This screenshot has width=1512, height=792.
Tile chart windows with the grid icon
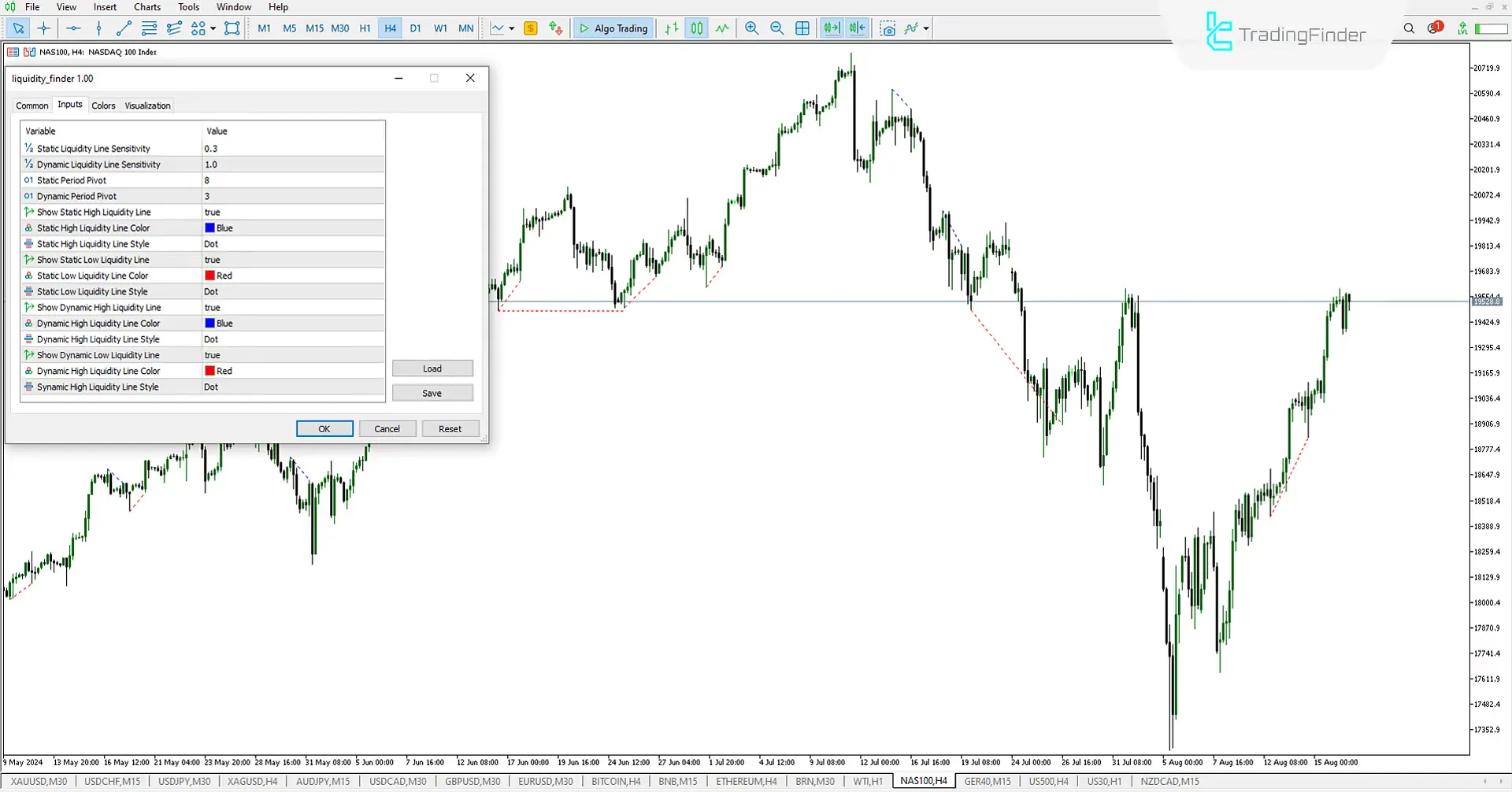tap(802, 28)
